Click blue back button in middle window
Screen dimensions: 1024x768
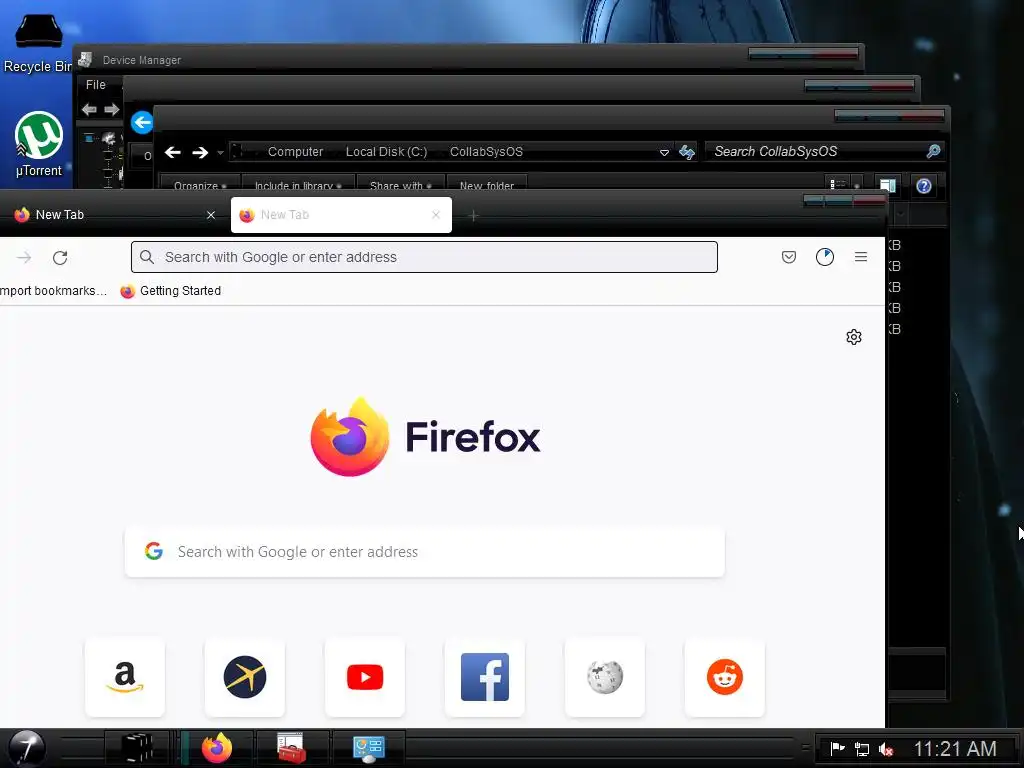(x=142, y=122)
